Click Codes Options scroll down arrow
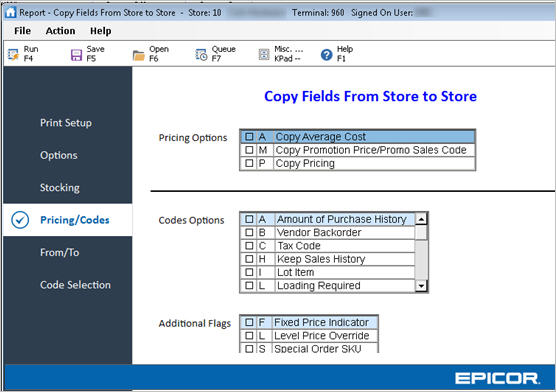The height and width of the screenshot is (392, 556). click(421, 286)
